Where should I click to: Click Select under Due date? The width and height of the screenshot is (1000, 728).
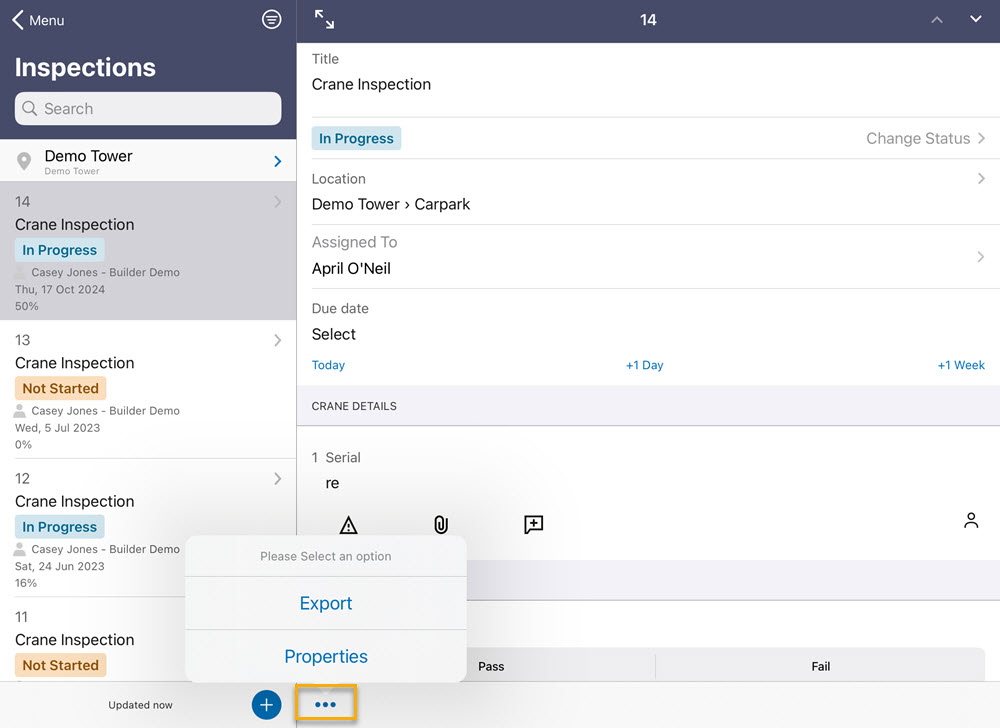pos(334,334)
